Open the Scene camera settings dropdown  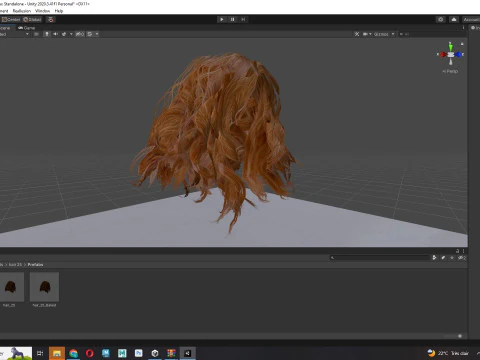367,34
